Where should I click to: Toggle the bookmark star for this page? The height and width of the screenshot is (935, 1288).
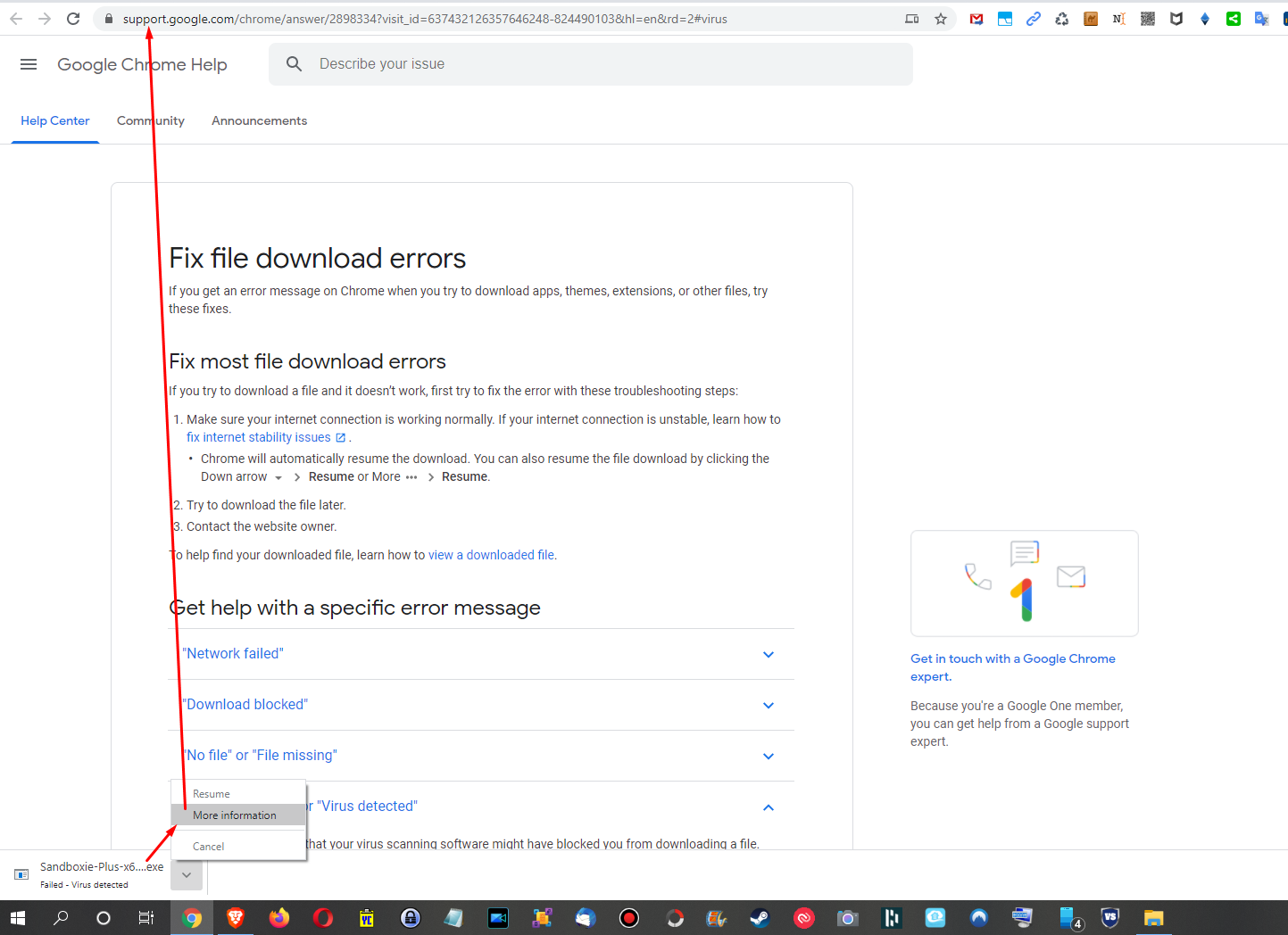940,18
